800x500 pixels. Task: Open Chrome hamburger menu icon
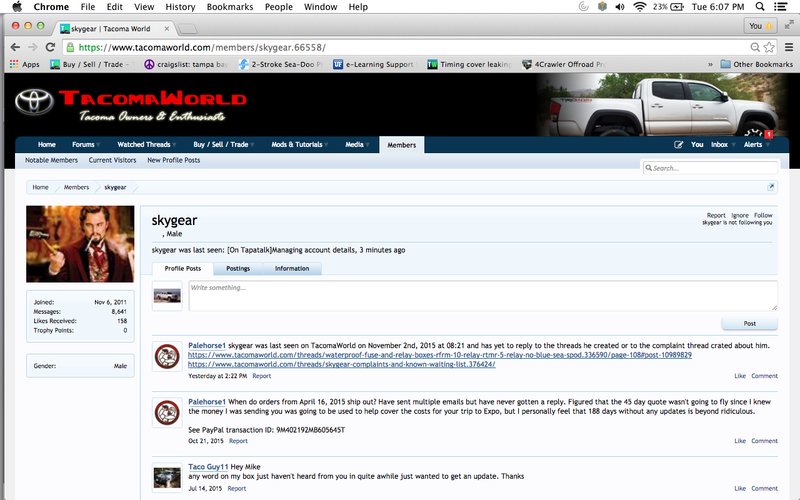[x=789, y=47]
